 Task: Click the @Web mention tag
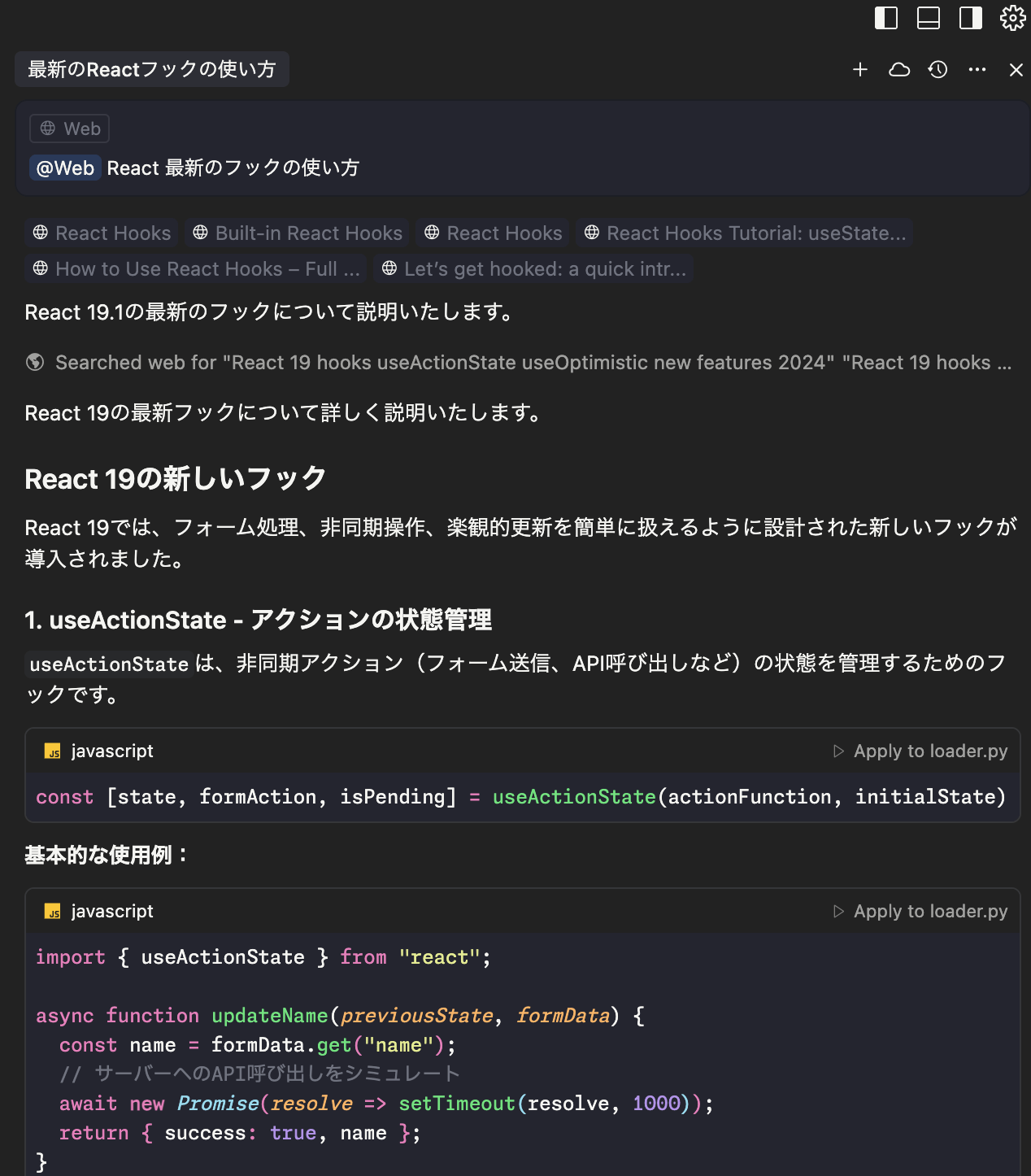point(65,168)
